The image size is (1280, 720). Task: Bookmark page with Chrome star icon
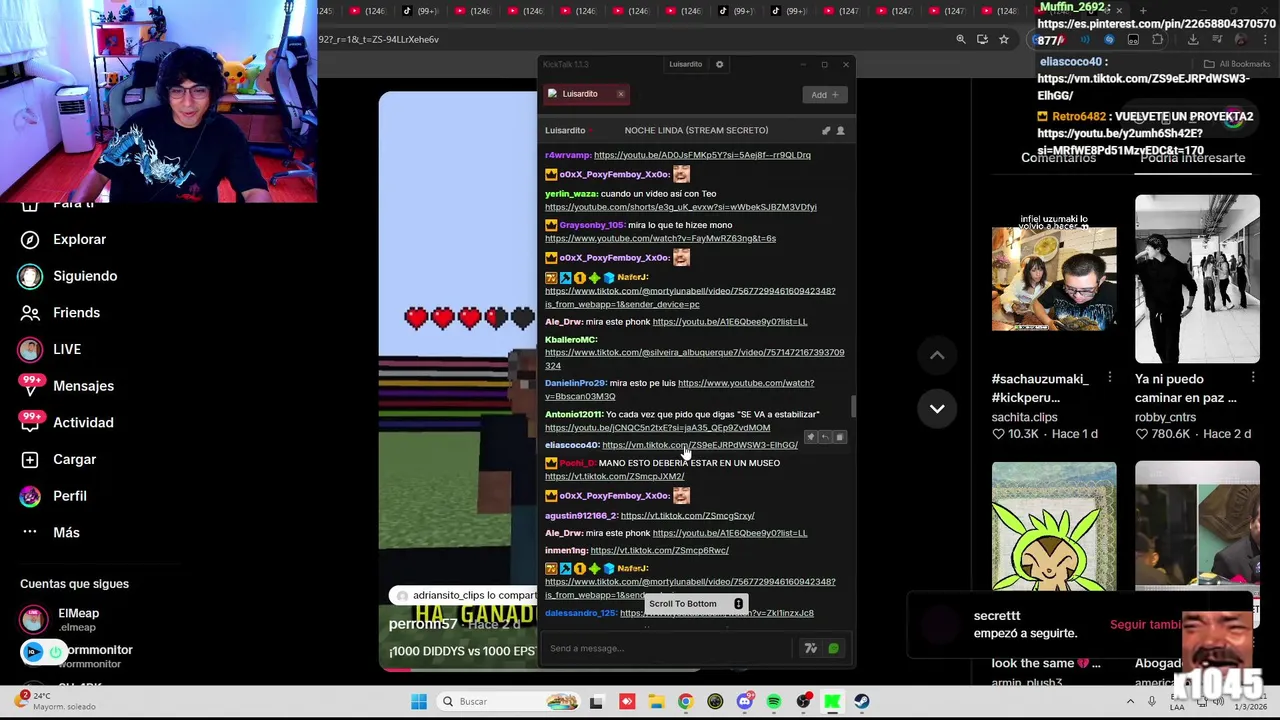pyautogui.click(x=1004, y=39)
